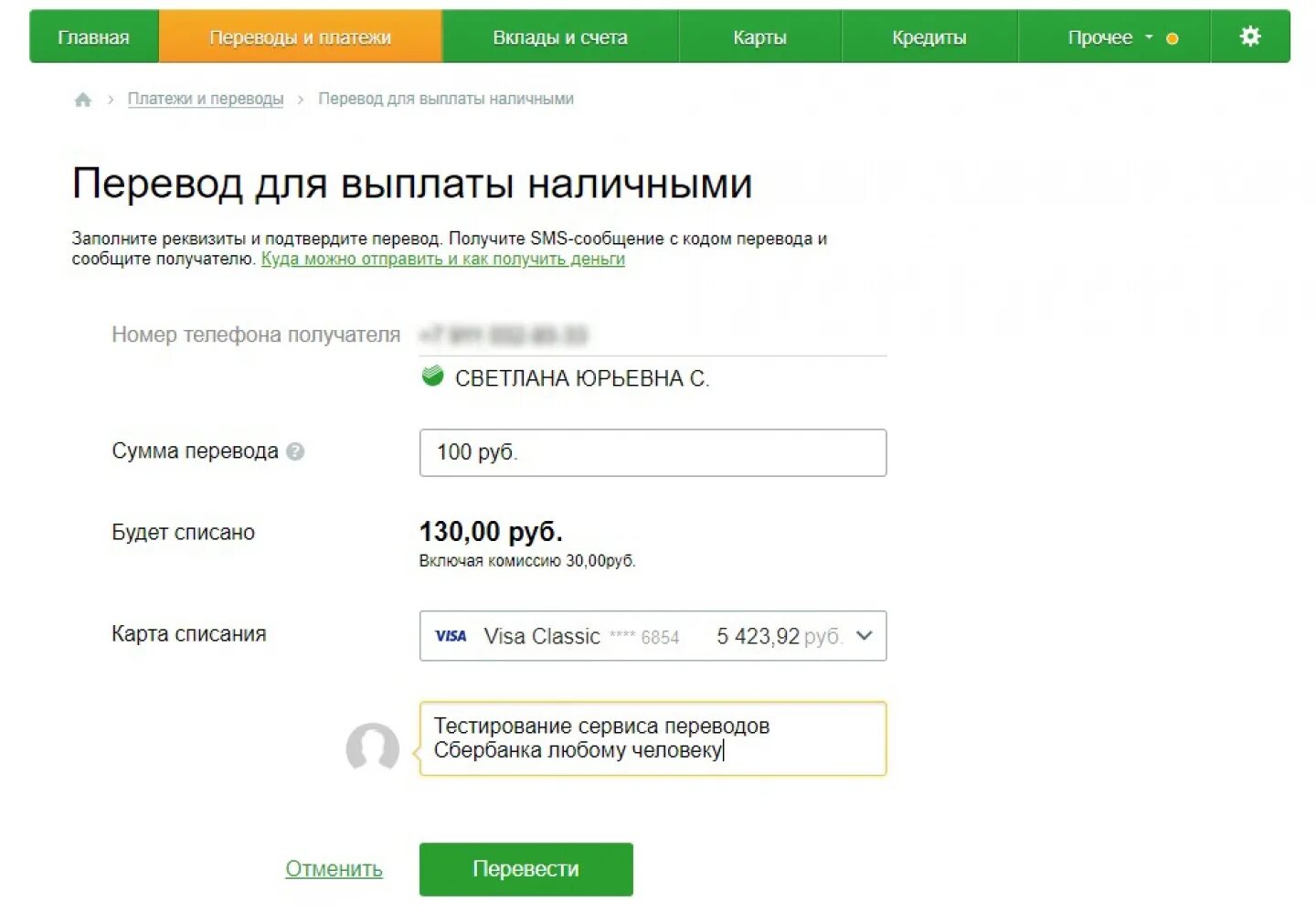The width and height of the screenshot is (1316, 923).
Task: Click the VISA logo in card selector
Action: click(451, 636)
